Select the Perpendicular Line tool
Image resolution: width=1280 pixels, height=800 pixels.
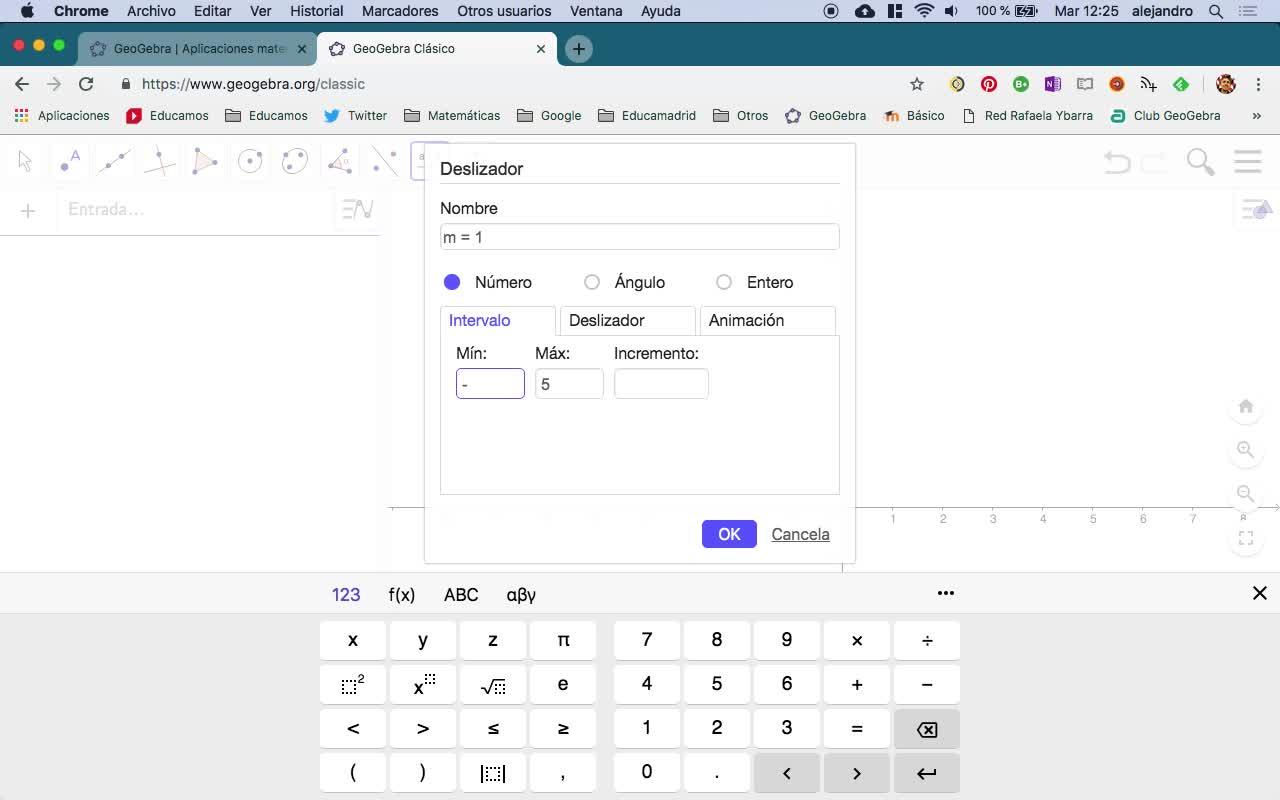(159, 161)
